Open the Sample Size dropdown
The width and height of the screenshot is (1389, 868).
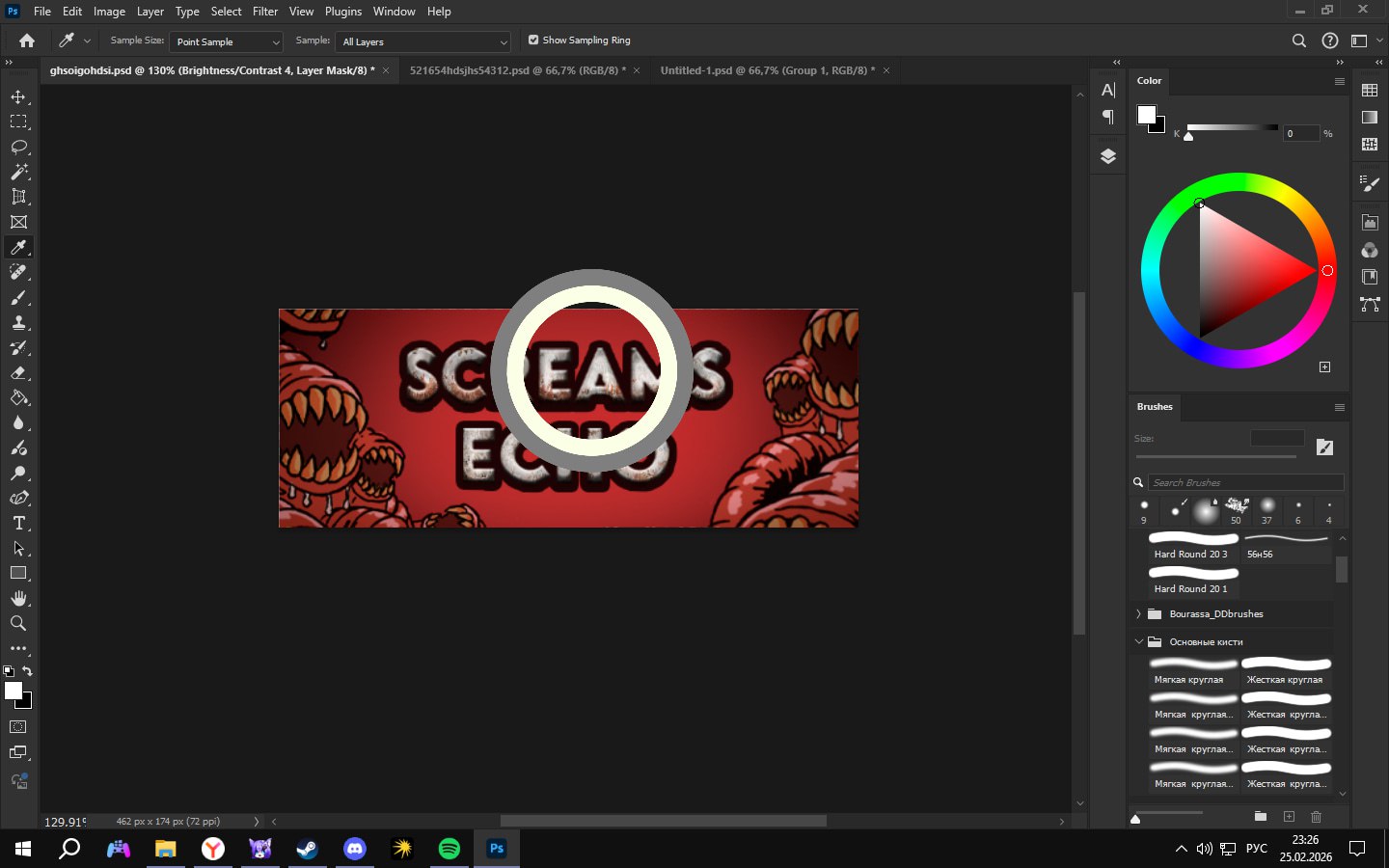[x=227, y=41]
